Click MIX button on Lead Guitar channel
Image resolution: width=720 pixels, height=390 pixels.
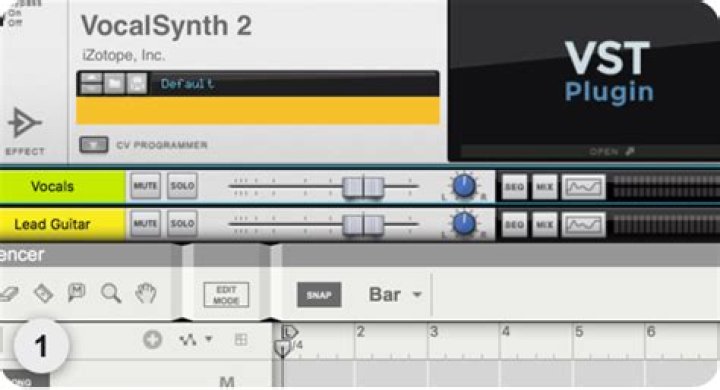pos(545,225)
